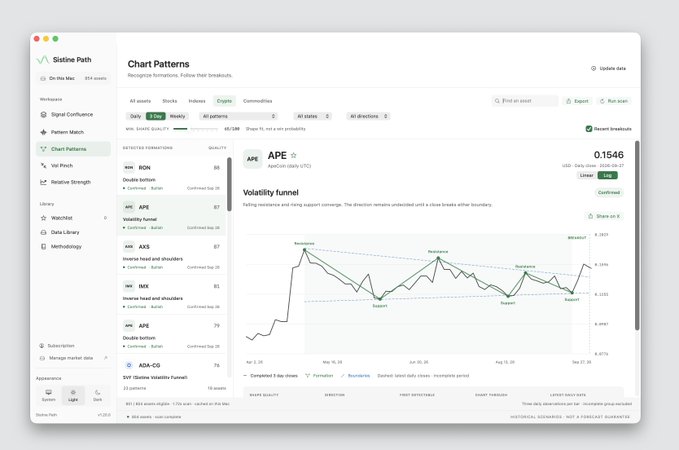Select the 3 Day timeframe

point(156,116)
